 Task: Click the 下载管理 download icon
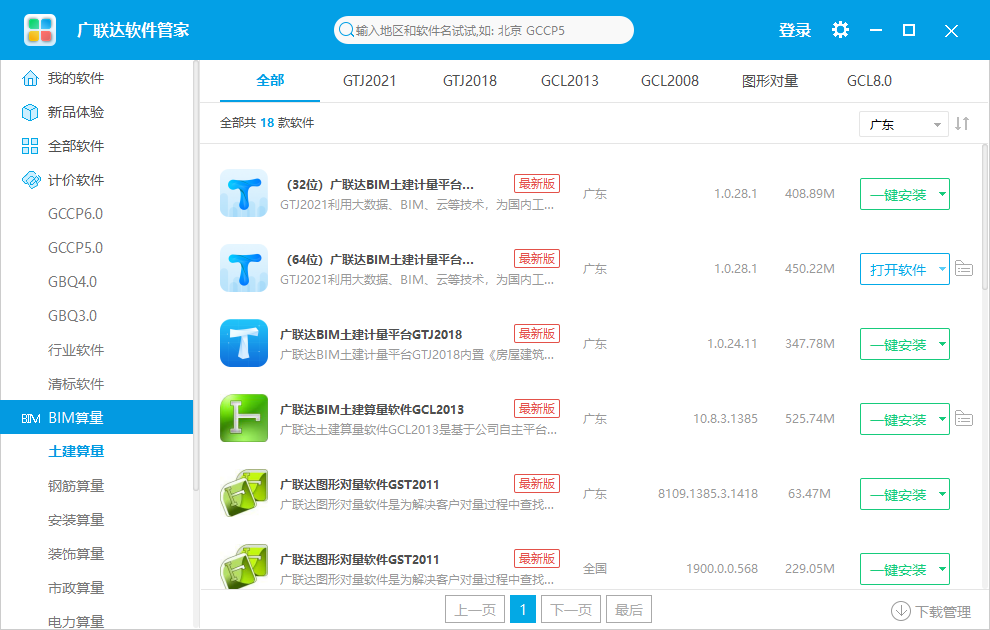pos(900,611)
